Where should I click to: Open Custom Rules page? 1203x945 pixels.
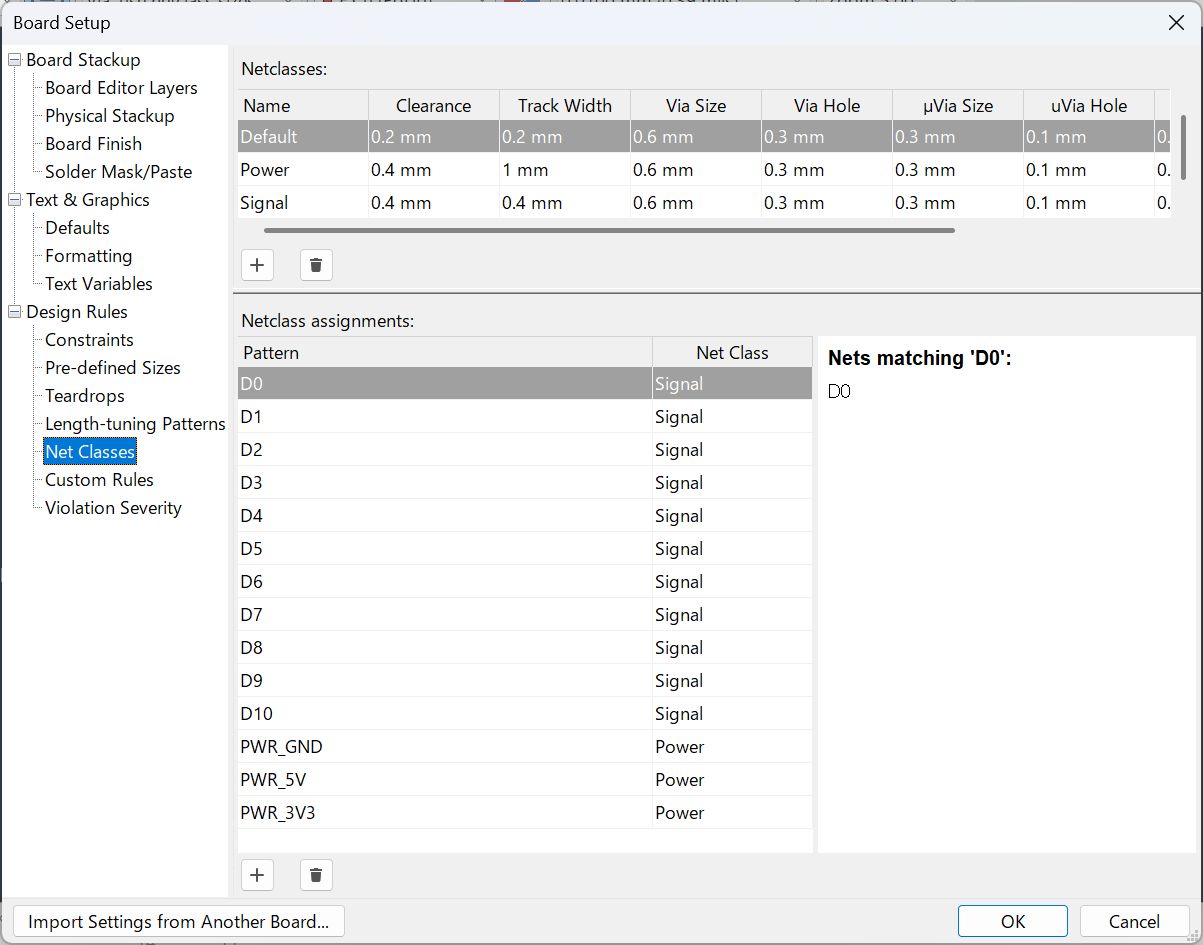coord(99,480)
